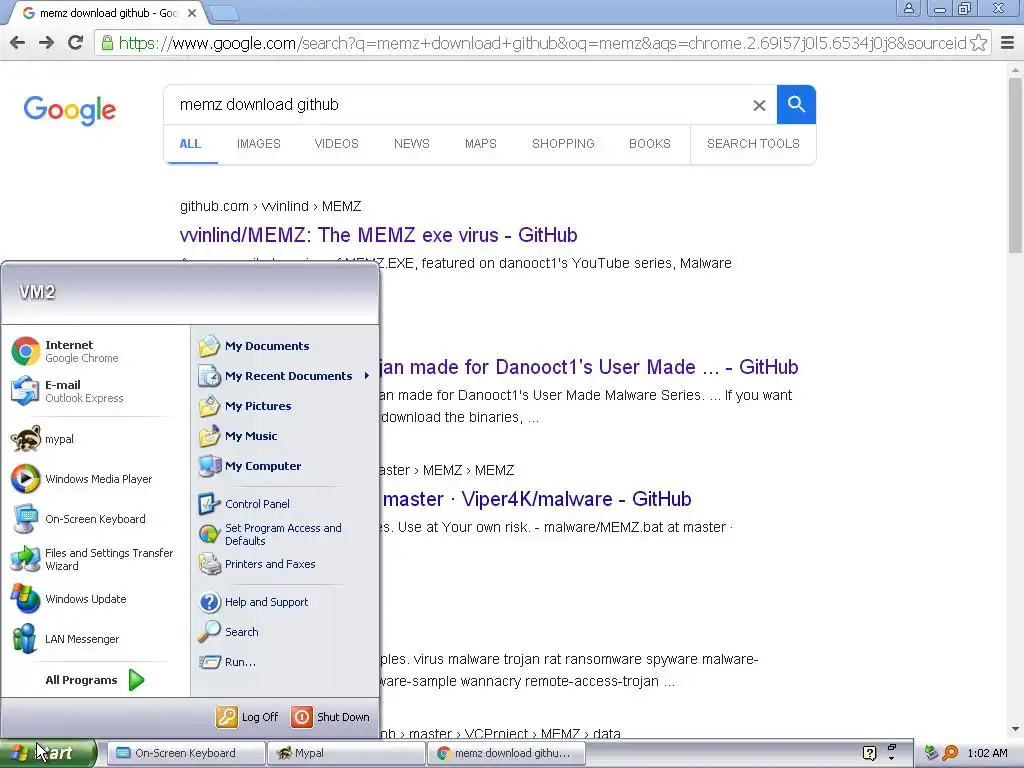Click the page vertical scrollbar thumb
Image resolution: width=1024 pixels, height=768 pixels.
click(1015, 165)
